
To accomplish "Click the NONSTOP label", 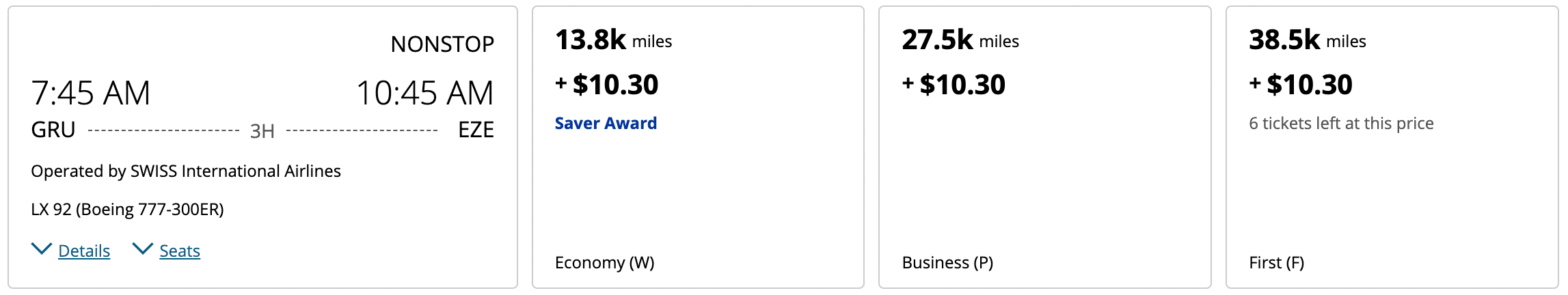I will 442,44.
